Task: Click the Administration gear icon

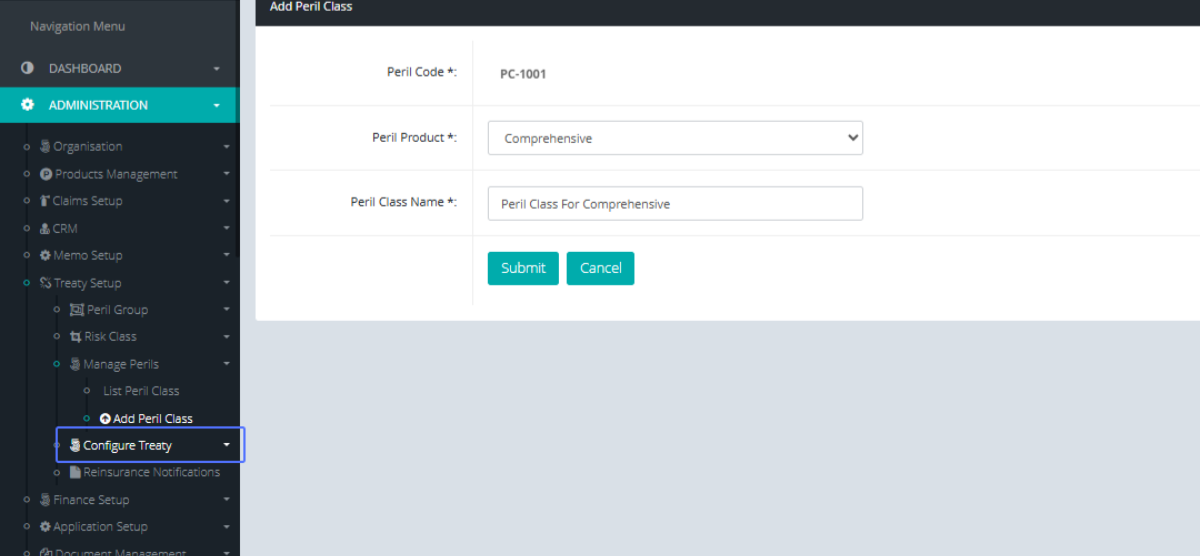Action: click(x=27, y=105)
